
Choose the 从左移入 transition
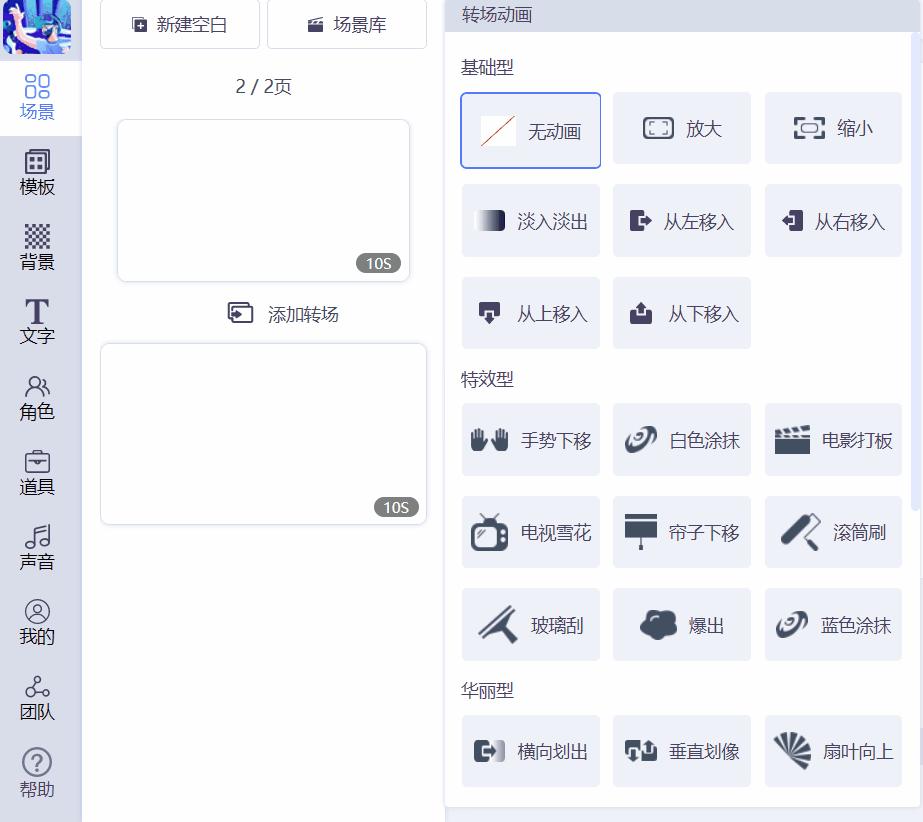coord(682,221)
